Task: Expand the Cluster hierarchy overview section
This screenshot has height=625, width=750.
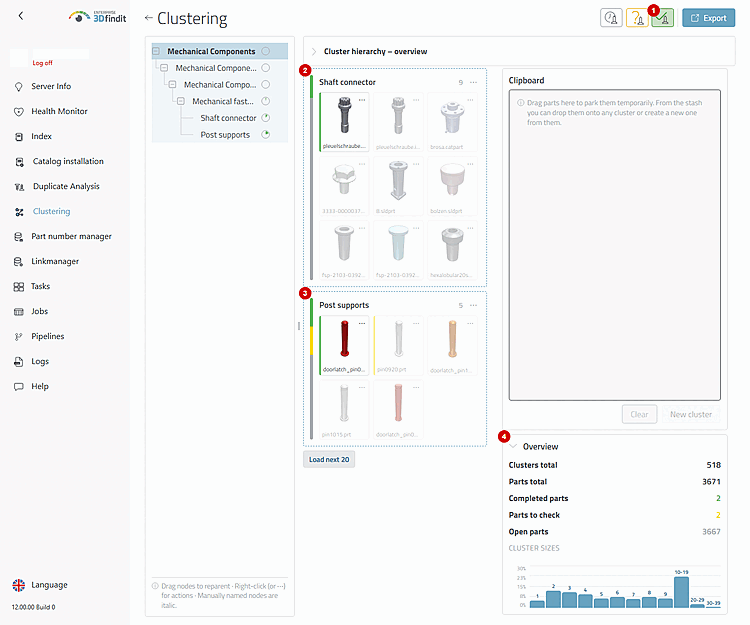Action: coord(314,52)
